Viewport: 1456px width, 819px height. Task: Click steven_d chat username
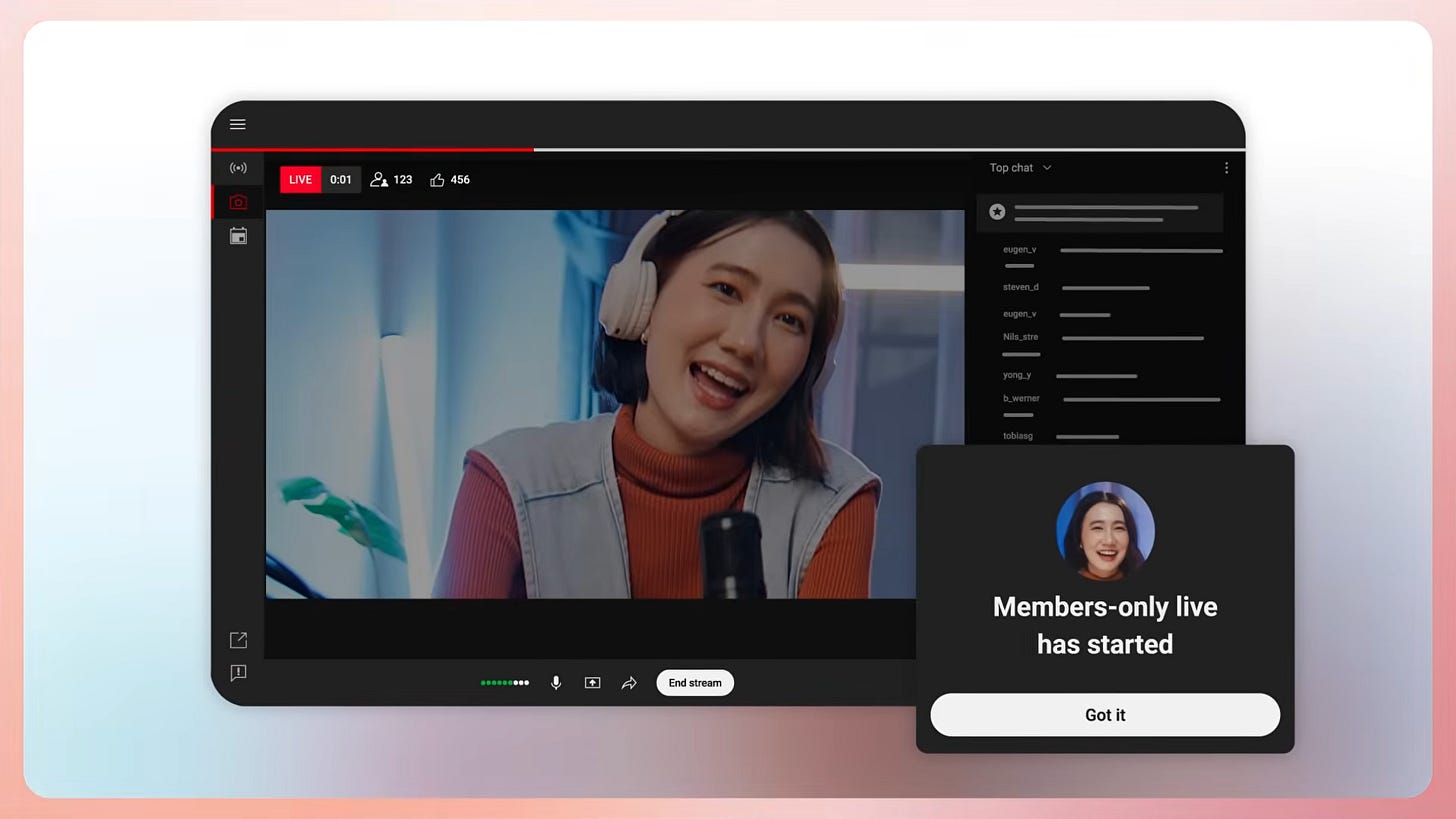(1021, 287)
